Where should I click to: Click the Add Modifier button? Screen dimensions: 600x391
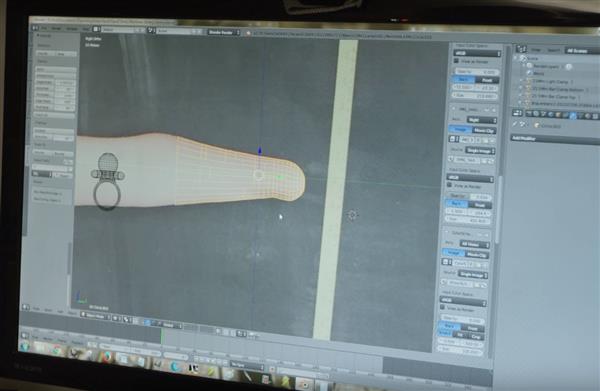556,138
